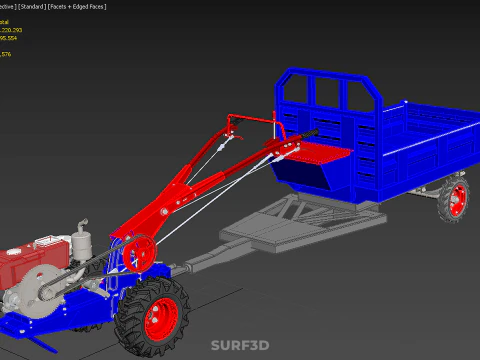480x360 pixels.
Task: Select the red driver seat platform
Action: pyautogui.click(x=318, y=153)
